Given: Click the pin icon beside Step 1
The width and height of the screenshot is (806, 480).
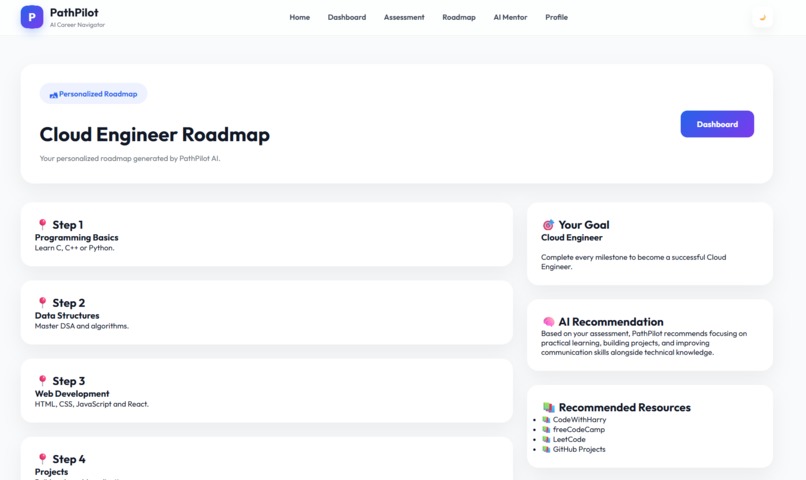Looking at the screenshot, I should [43, 224].
